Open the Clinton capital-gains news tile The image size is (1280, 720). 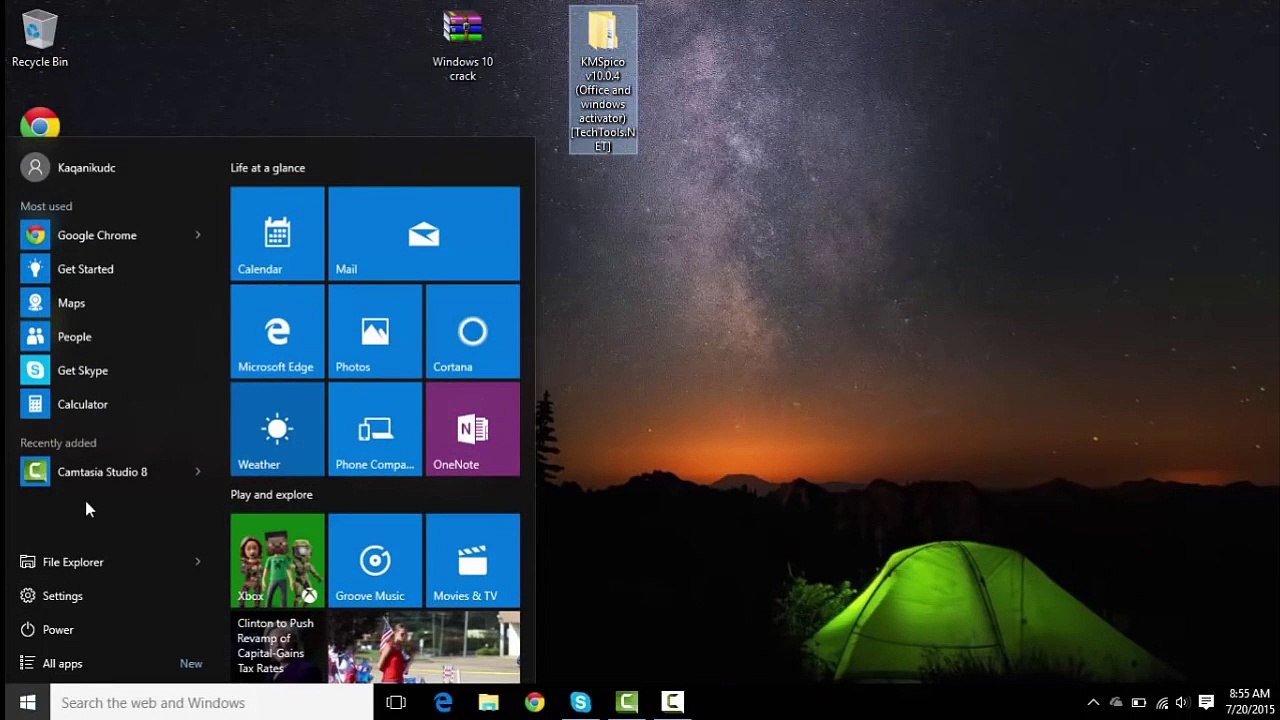tap(277, 647)
